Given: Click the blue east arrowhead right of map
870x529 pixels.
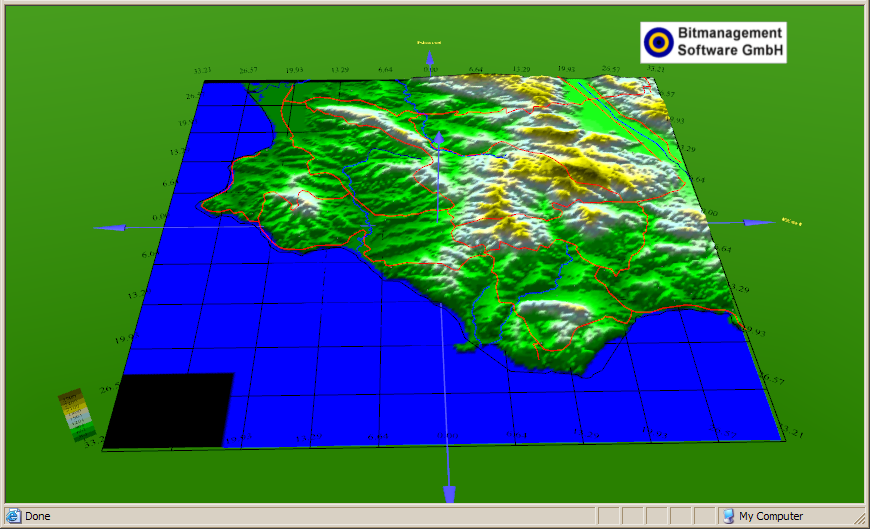Looking at the screenshot, I should 759,223.
